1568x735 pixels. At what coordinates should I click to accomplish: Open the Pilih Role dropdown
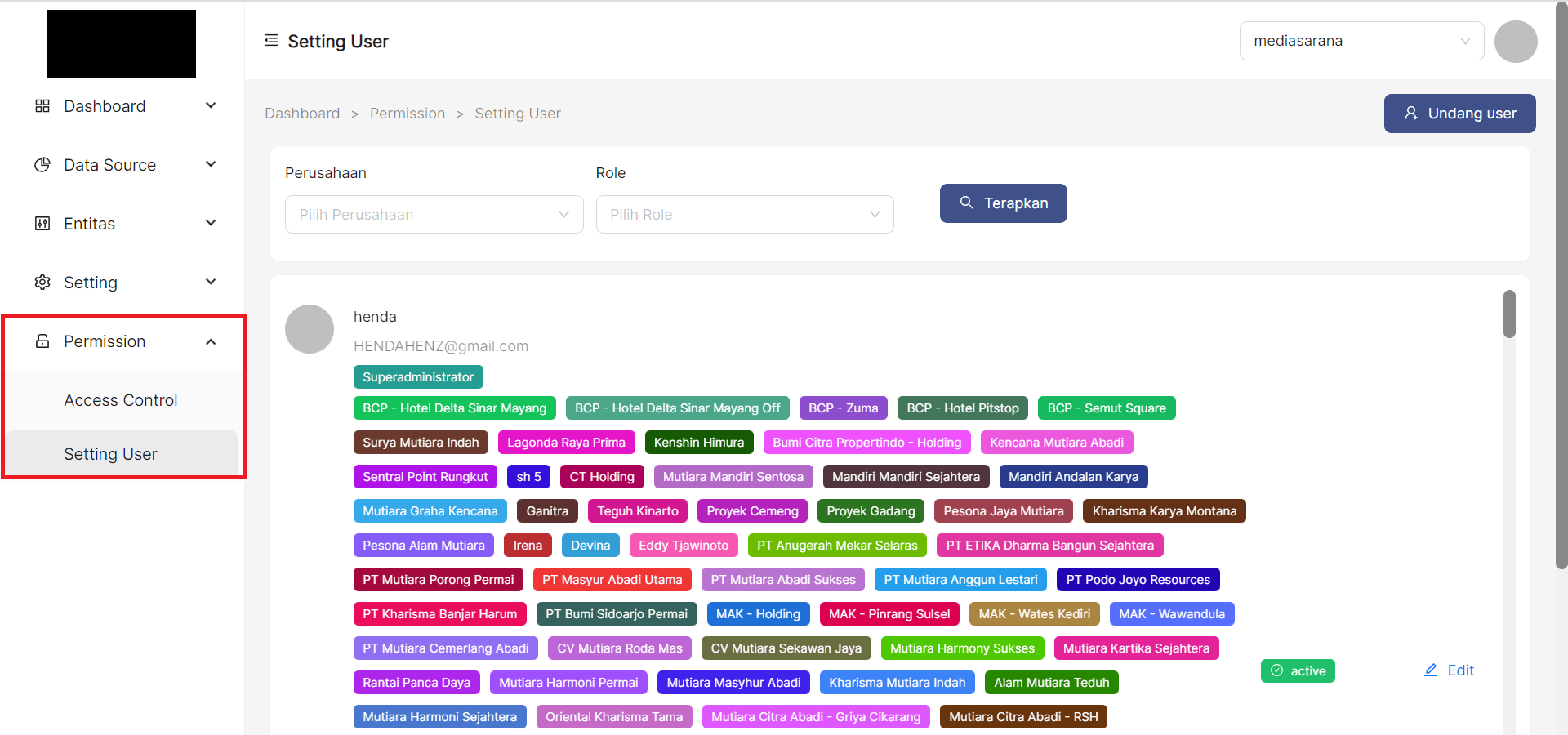pyautogui.click(x=744, y=215)
